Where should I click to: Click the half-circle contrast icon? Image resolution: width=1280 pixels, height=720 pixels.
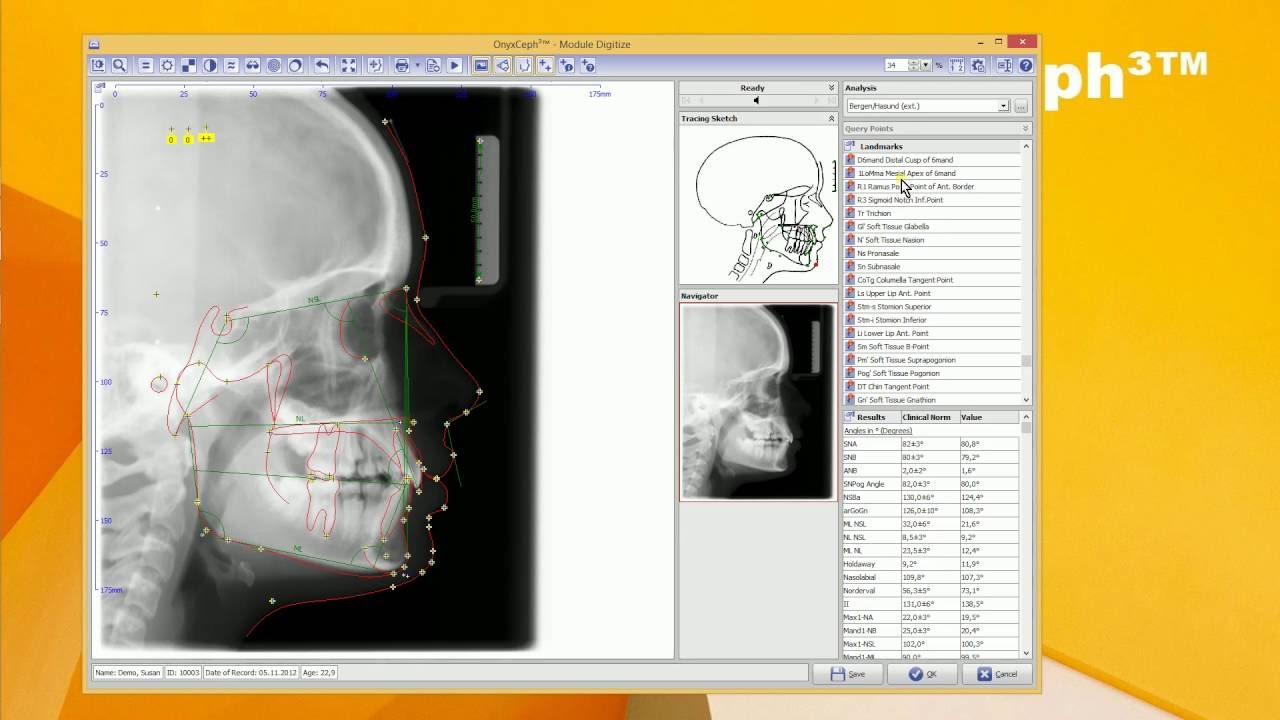click(210, 65)
